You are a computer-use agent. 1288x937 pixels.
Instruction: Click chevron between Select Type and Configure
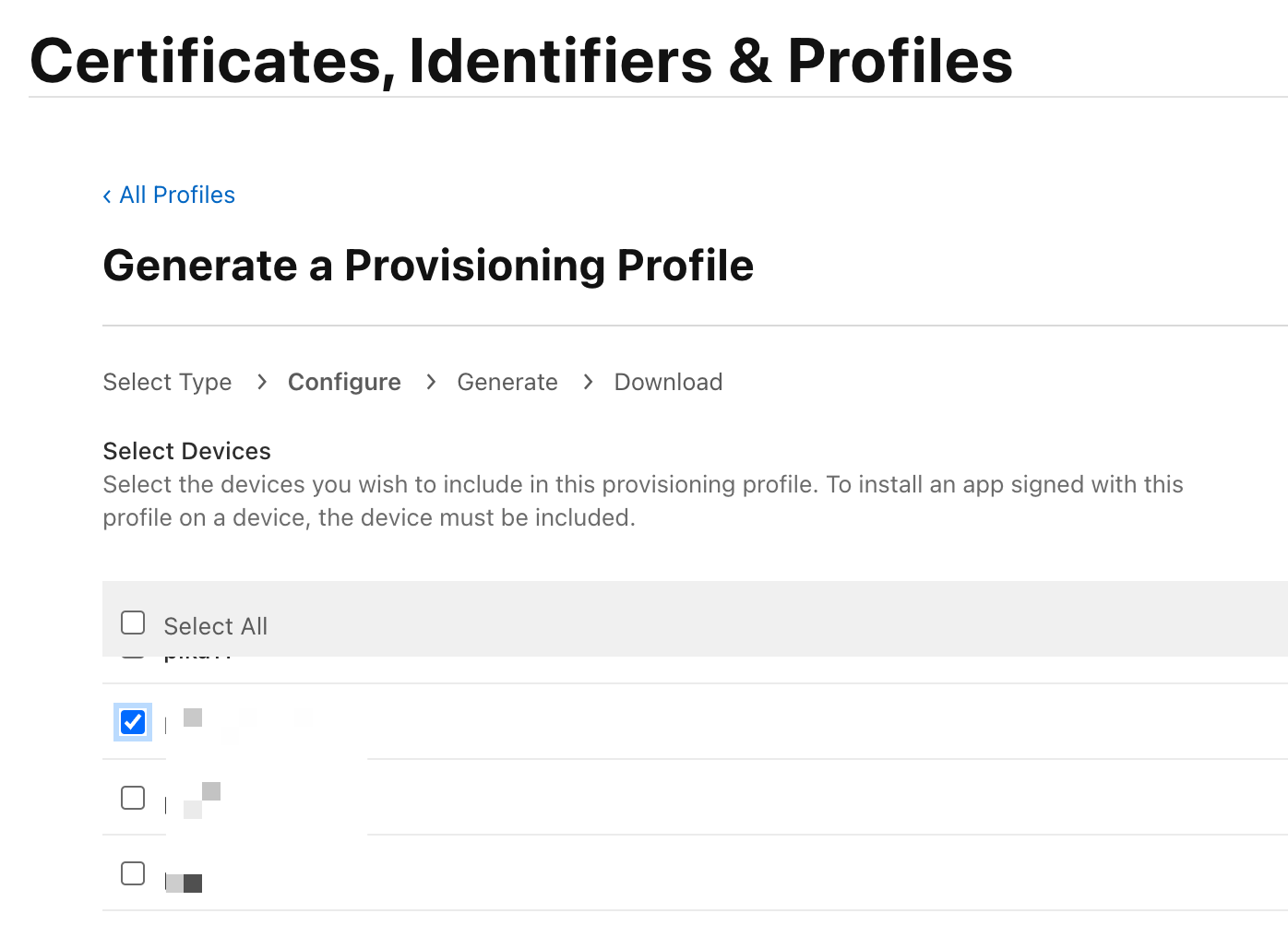click(x=262, y=382)
